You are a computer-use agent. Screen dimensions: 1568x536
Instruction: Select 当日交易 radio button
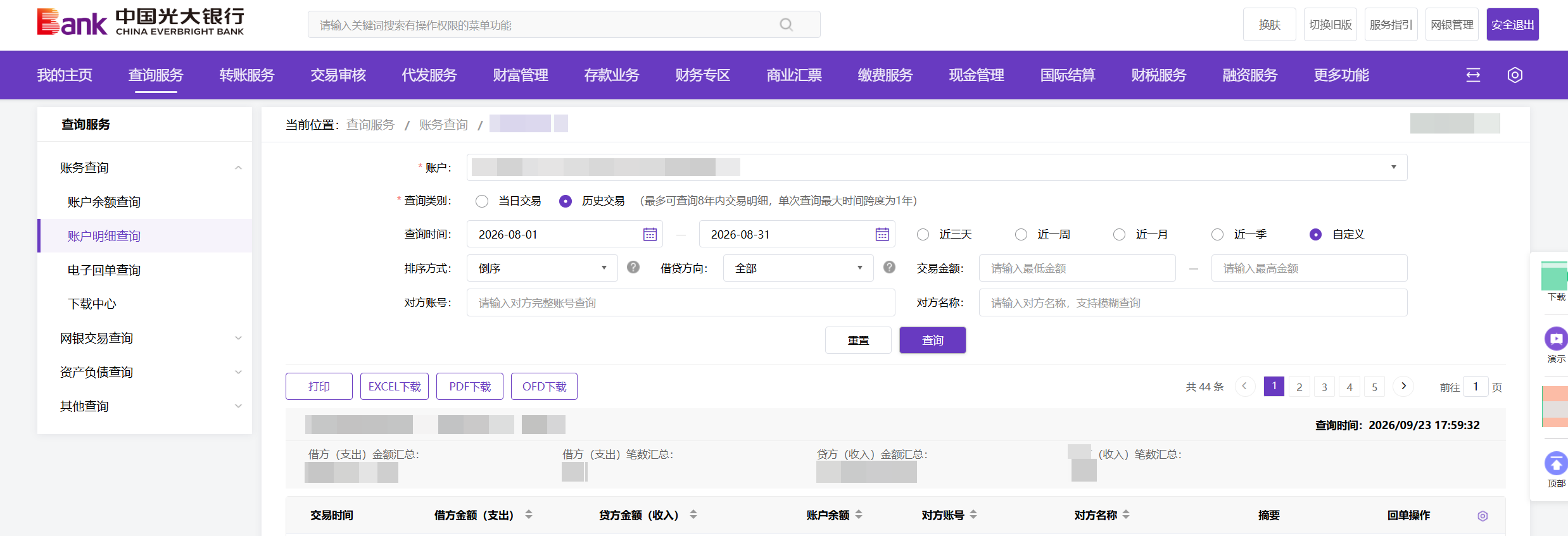click(x=482, y=201)
